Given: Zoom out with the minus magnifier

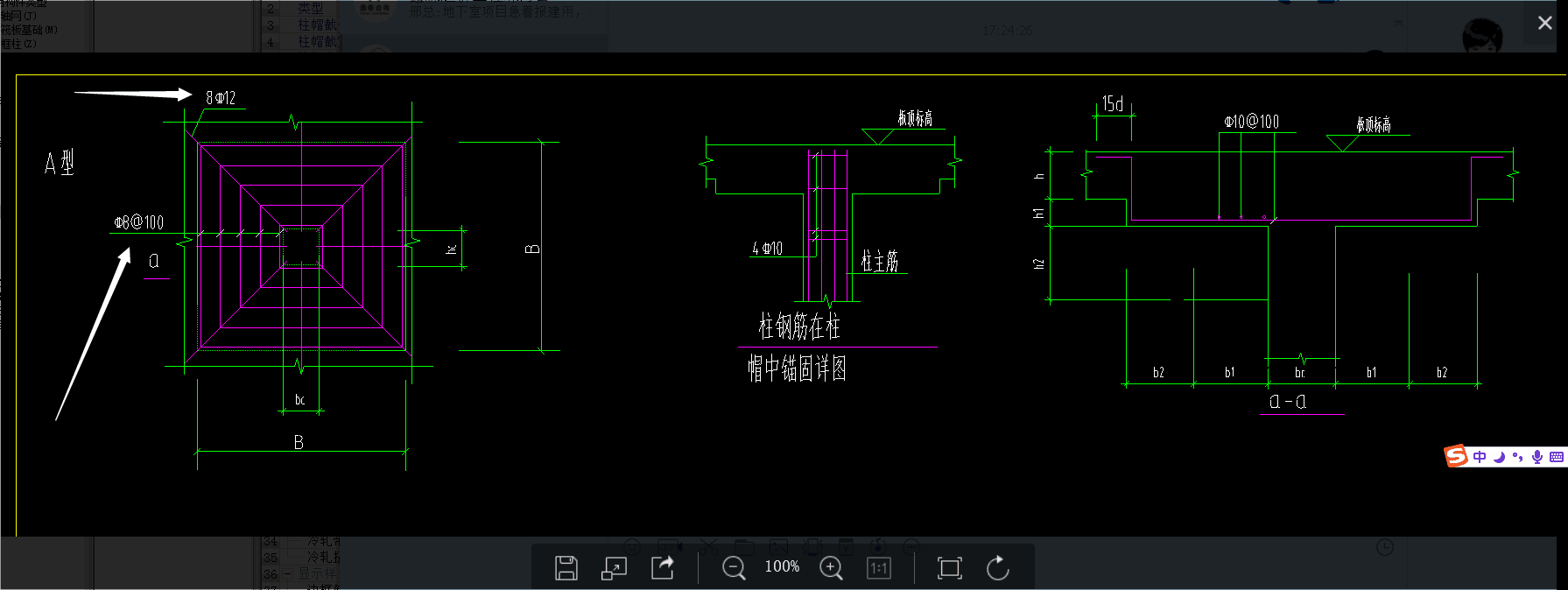Looking at the screenshot, I should [x=734, y=568].
